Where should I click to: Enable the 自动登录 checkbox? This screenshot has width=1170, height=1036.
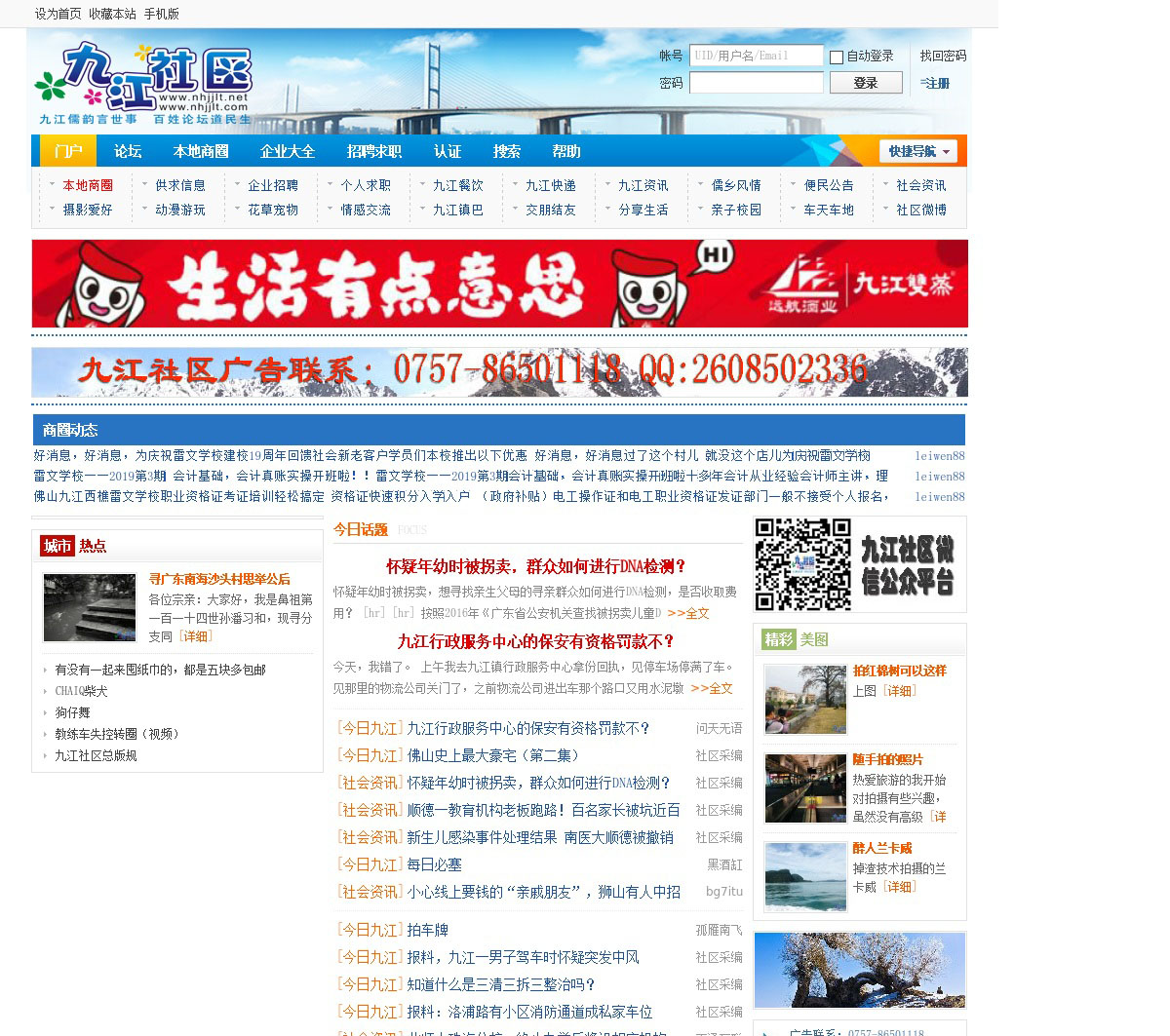tap(837, 58)
